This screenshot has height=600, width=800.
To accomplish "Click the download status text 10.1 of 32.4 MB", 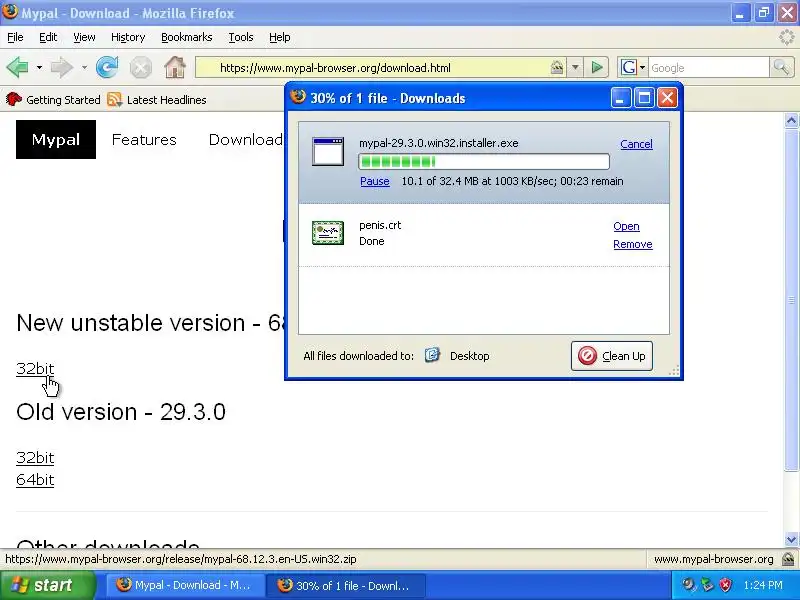I will click(x=512, y=181).
